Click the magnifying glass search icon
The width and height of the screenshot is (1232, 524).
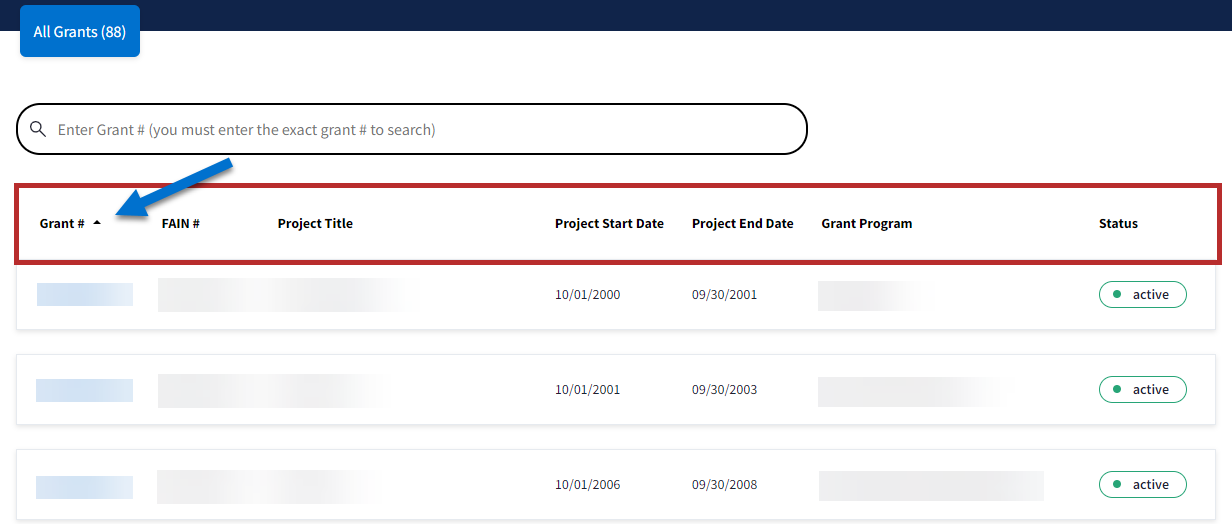click(38, 129)
